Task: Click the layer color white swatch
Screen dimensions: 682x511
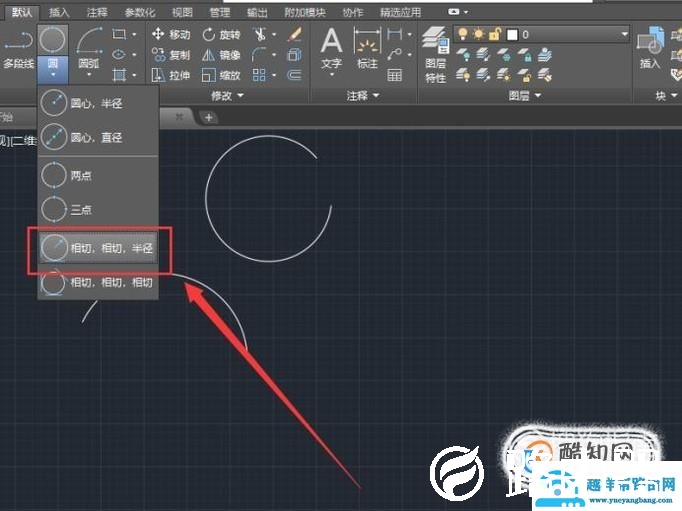Action: pos(509,34)
